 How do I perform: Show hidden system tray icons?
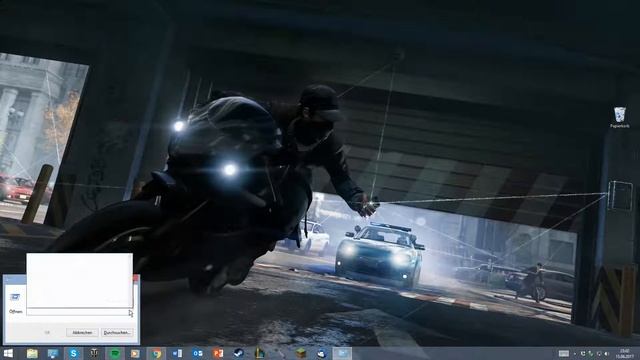[575, 354]
